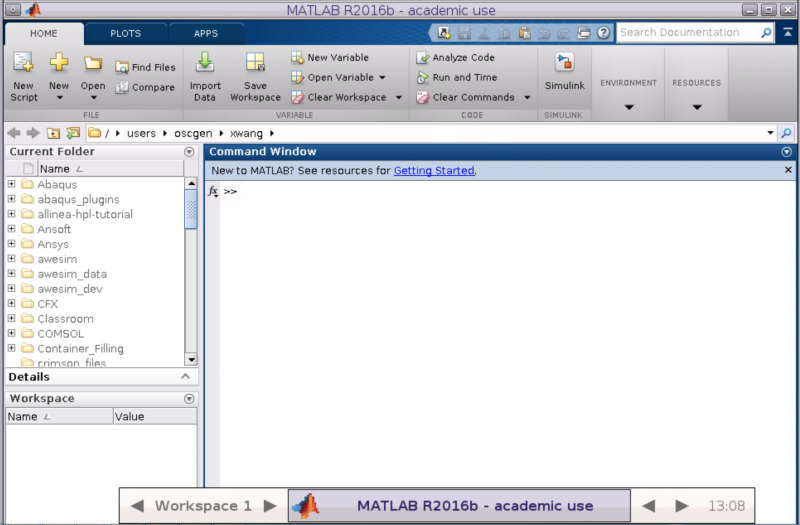Expand the COMSOL folder tree node
The height and width of the screenshot is (525, 800).
[x=11, y=333]
